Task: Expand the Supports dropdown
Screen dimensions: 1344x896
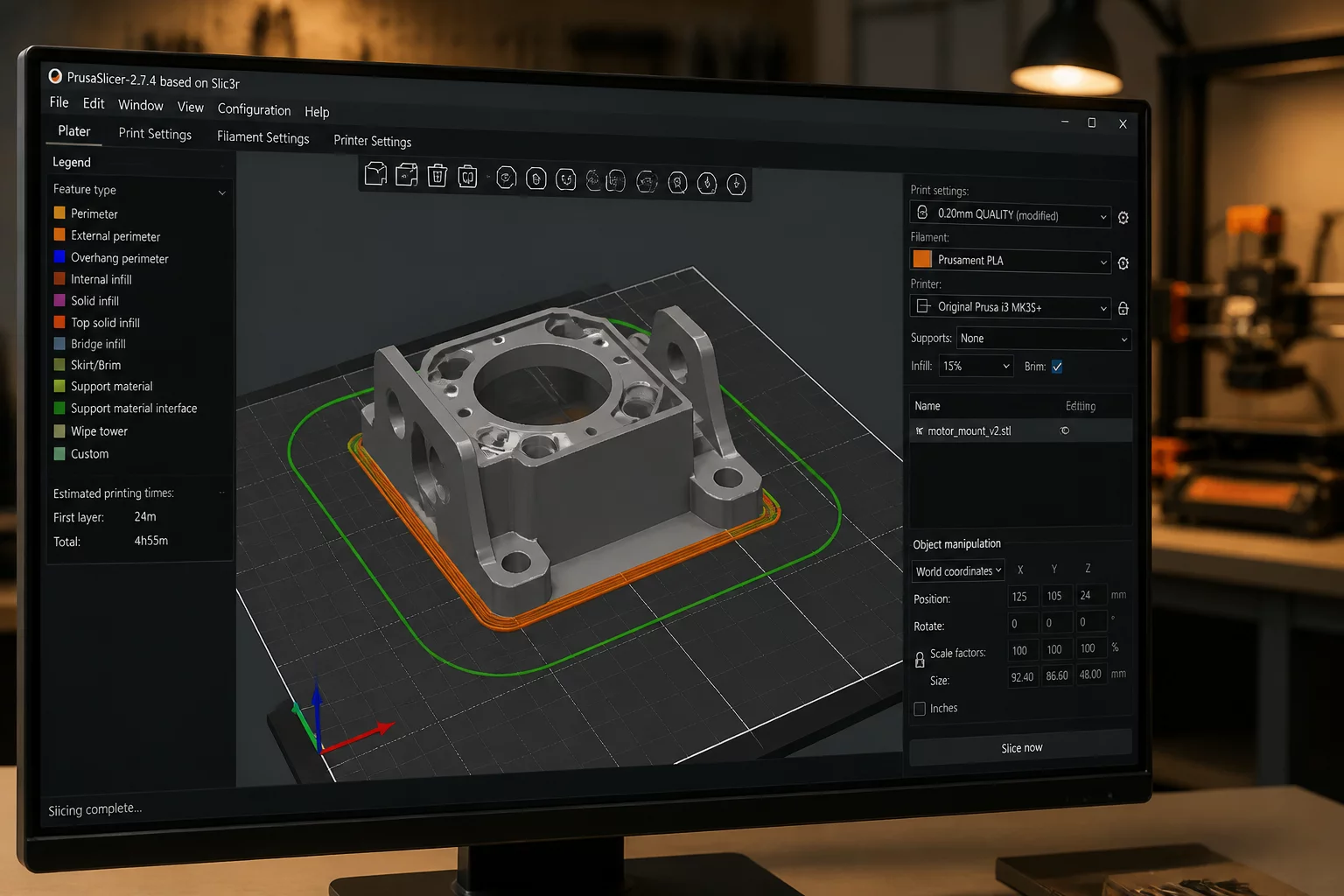Action: tap(1044, 339)
